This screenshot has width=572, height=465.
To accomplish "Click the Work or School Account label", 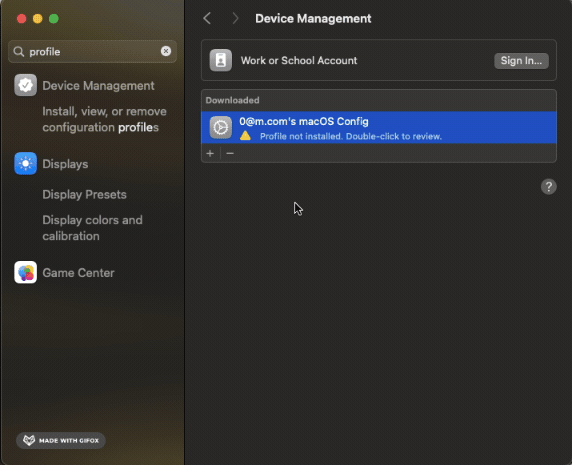I will pos(299,61).
